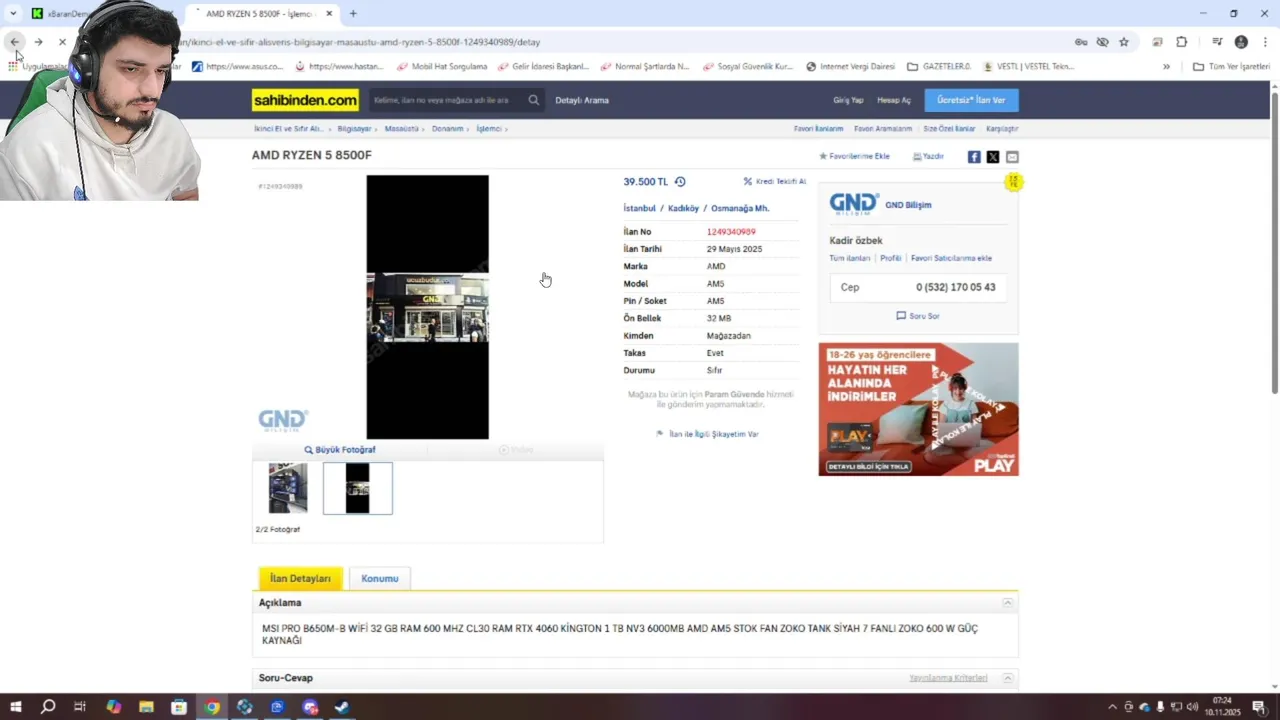Open Kadıköy location link
The width and height of the screenshot is (1280, 720).
[683, 208]
